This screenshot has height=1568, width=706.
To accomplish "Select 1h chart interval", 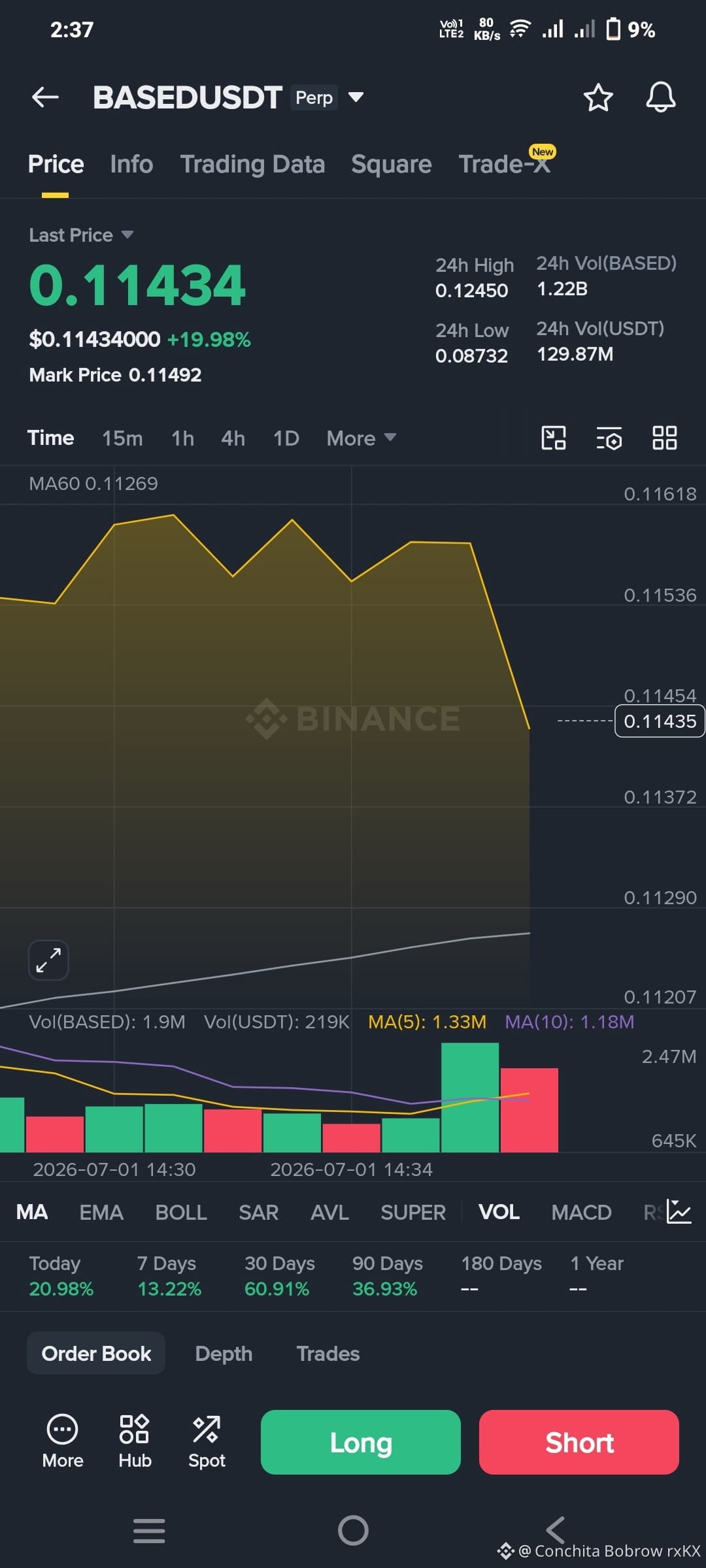I will (182, 438).
